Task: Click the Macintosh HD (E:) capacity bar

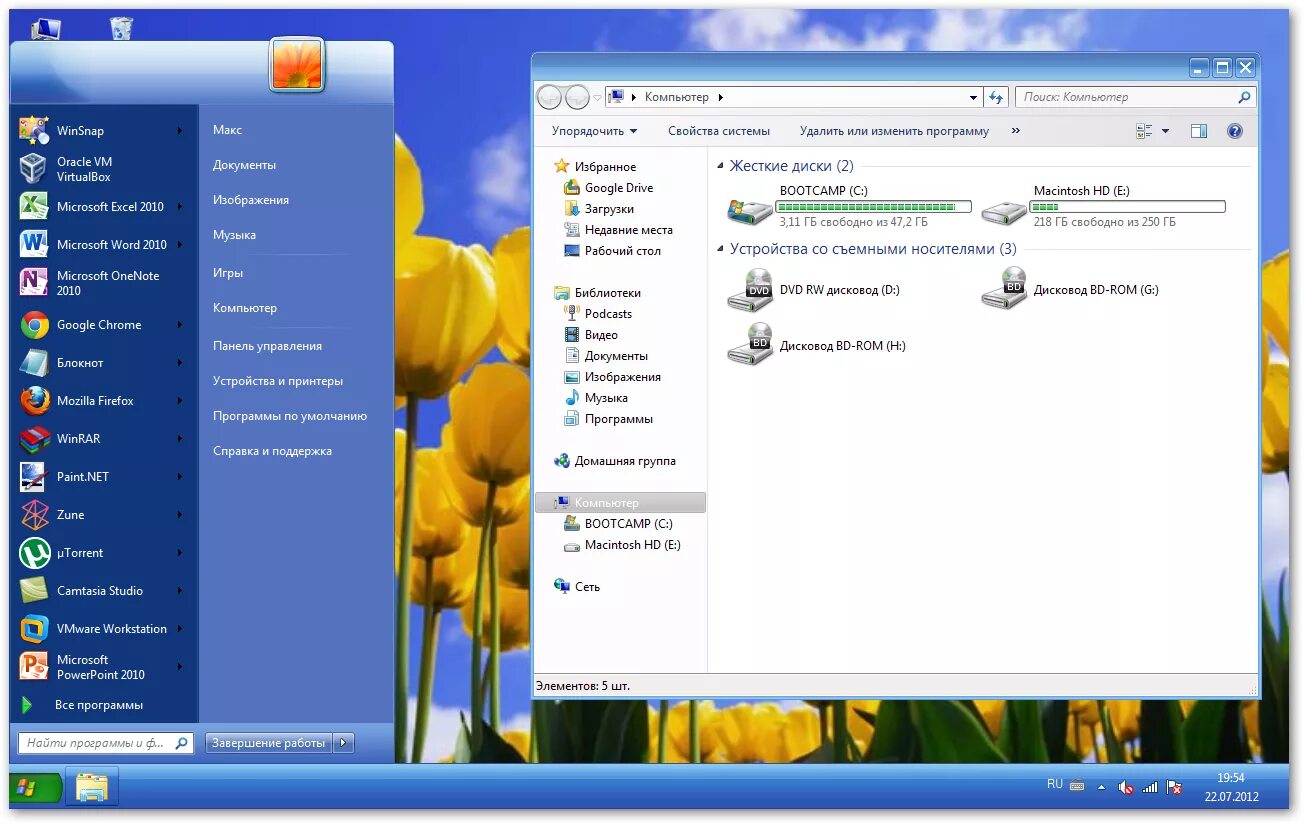Action: click(x=1128, y=207)
